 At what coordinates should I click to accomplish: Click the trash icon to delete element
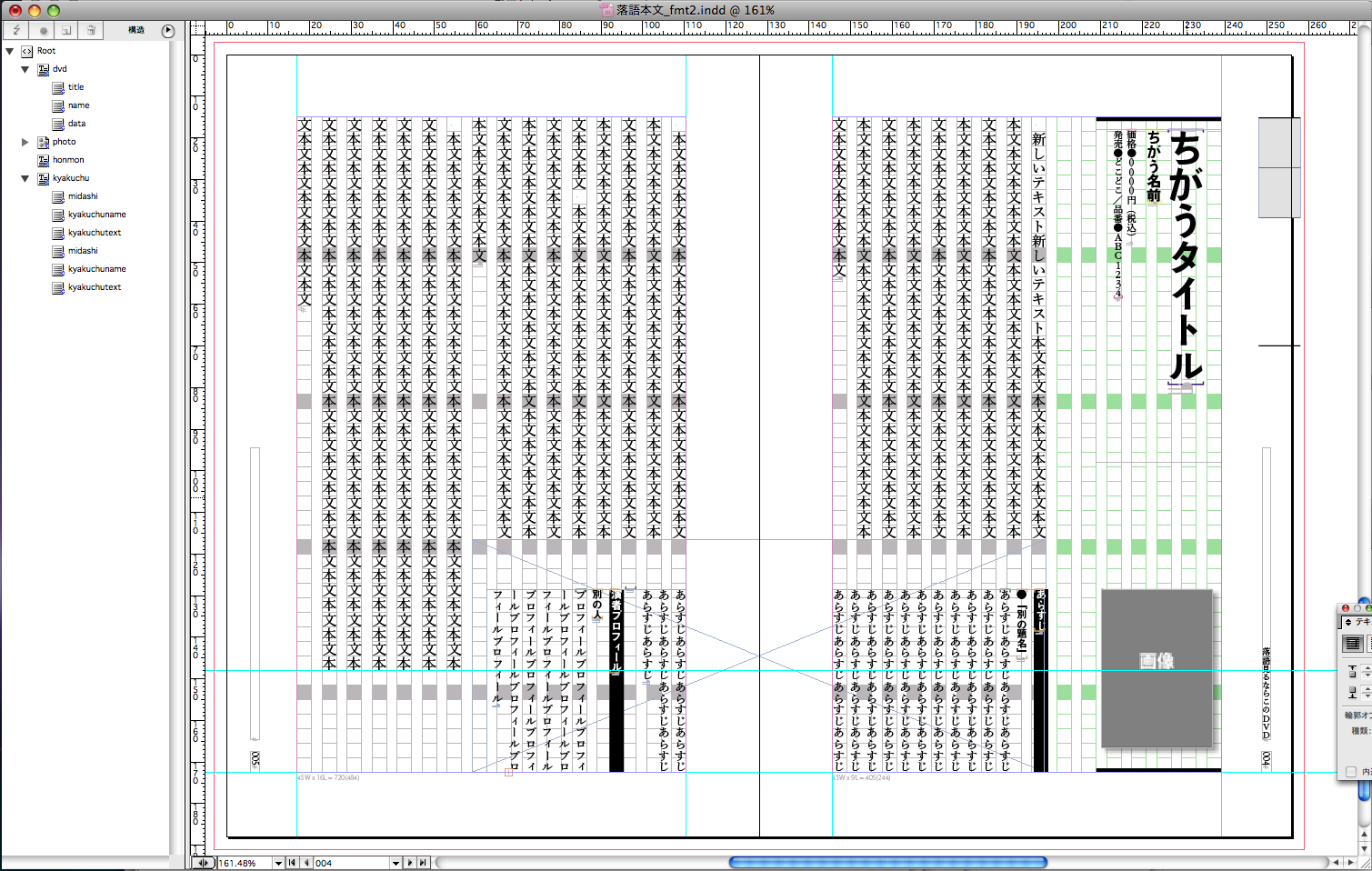pos(91,30)
